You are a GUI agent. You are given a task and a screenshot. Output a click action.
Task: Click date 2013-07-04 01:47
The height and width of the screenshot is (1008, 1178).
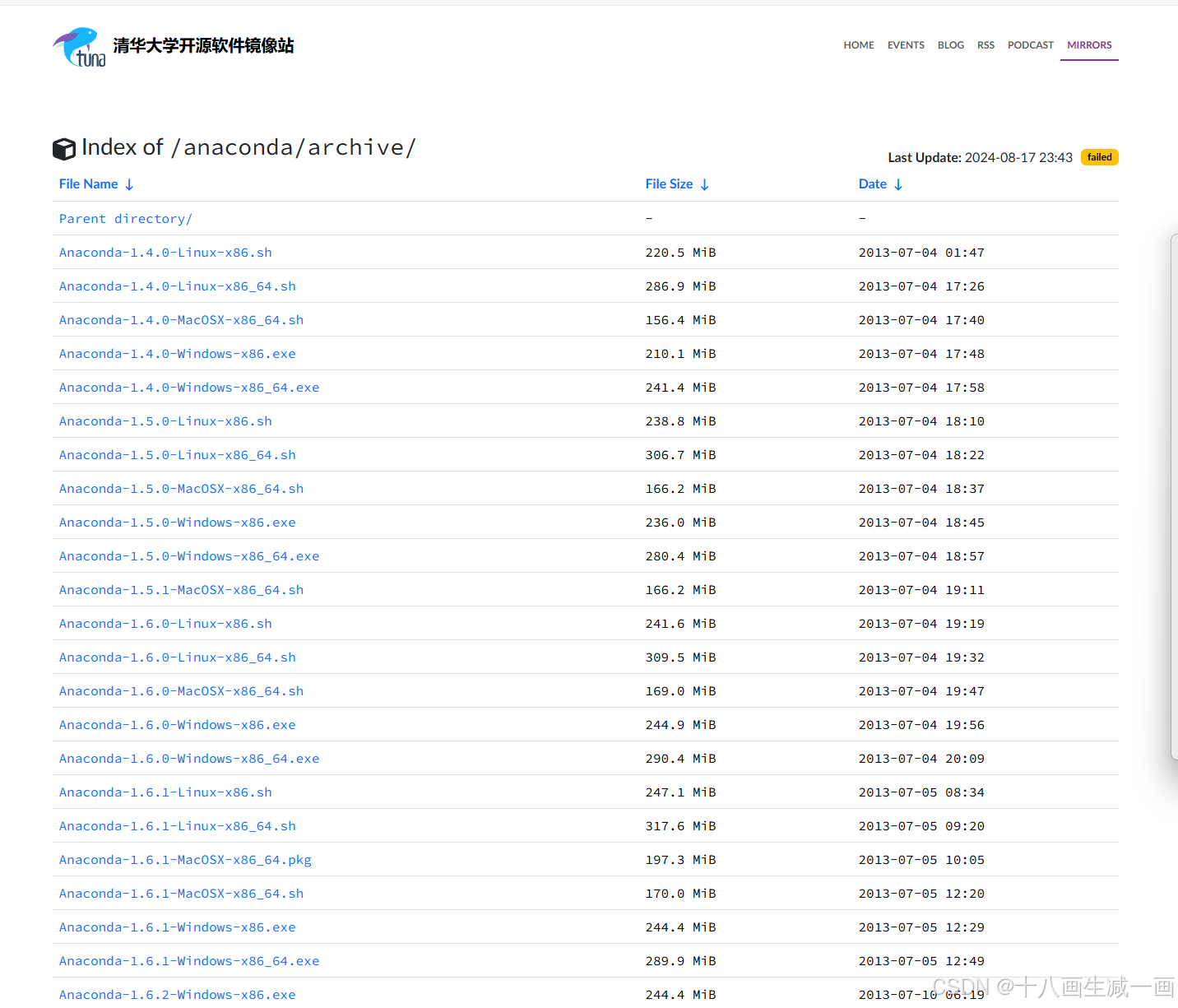921,253
